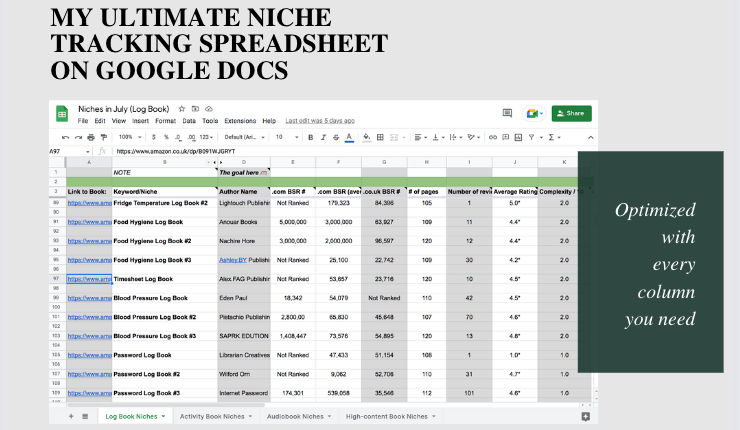Open horizontal align dropdown
This screenshot has height=430, width=740.
[x=420, y=137]
